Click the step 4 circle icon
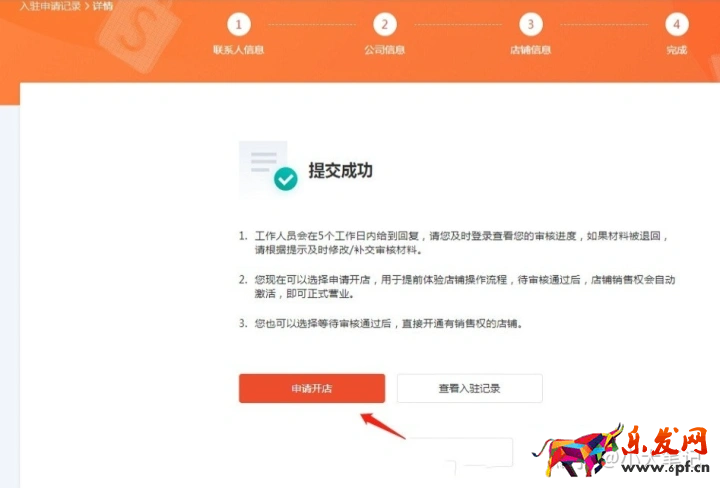 (676, 24)
